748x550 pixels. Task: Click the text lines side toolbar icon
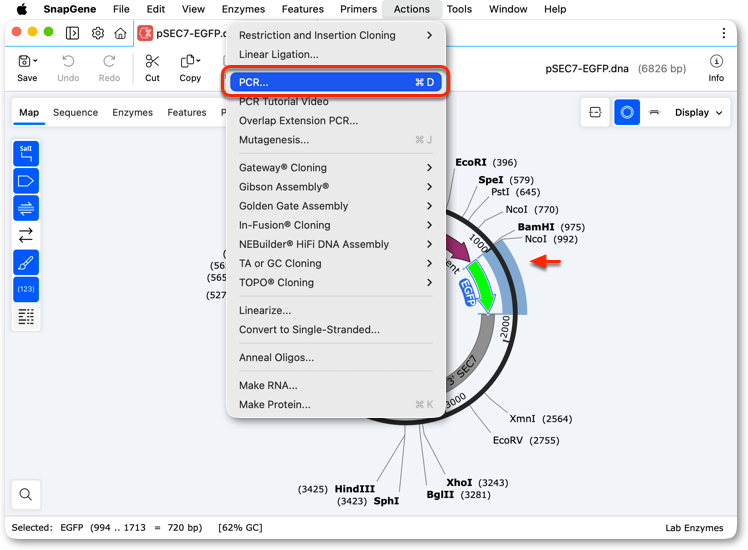click(x=26, y=316)
